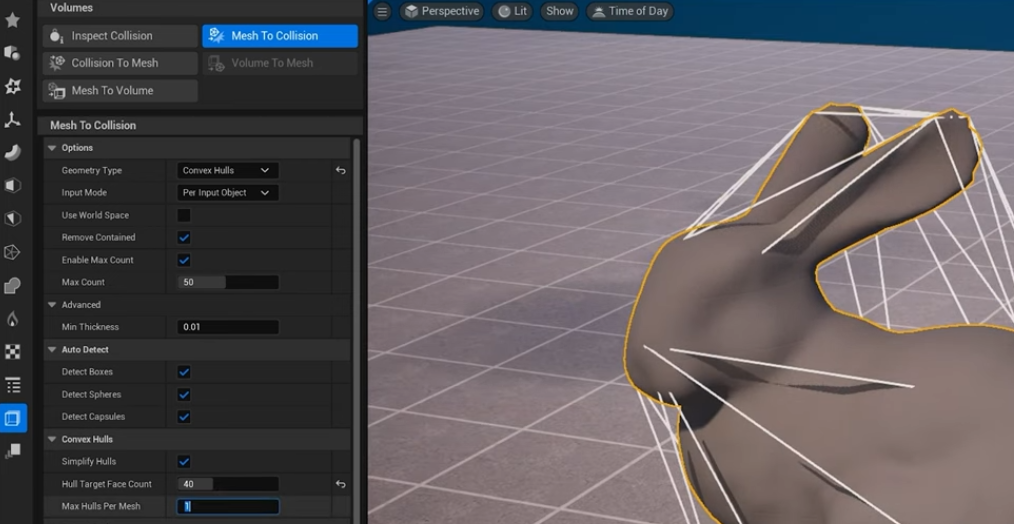The width and height of the screenshot is (1014, 524).
Task: Uncheck the Simplify Hulls checkbox
Action: 184,461
